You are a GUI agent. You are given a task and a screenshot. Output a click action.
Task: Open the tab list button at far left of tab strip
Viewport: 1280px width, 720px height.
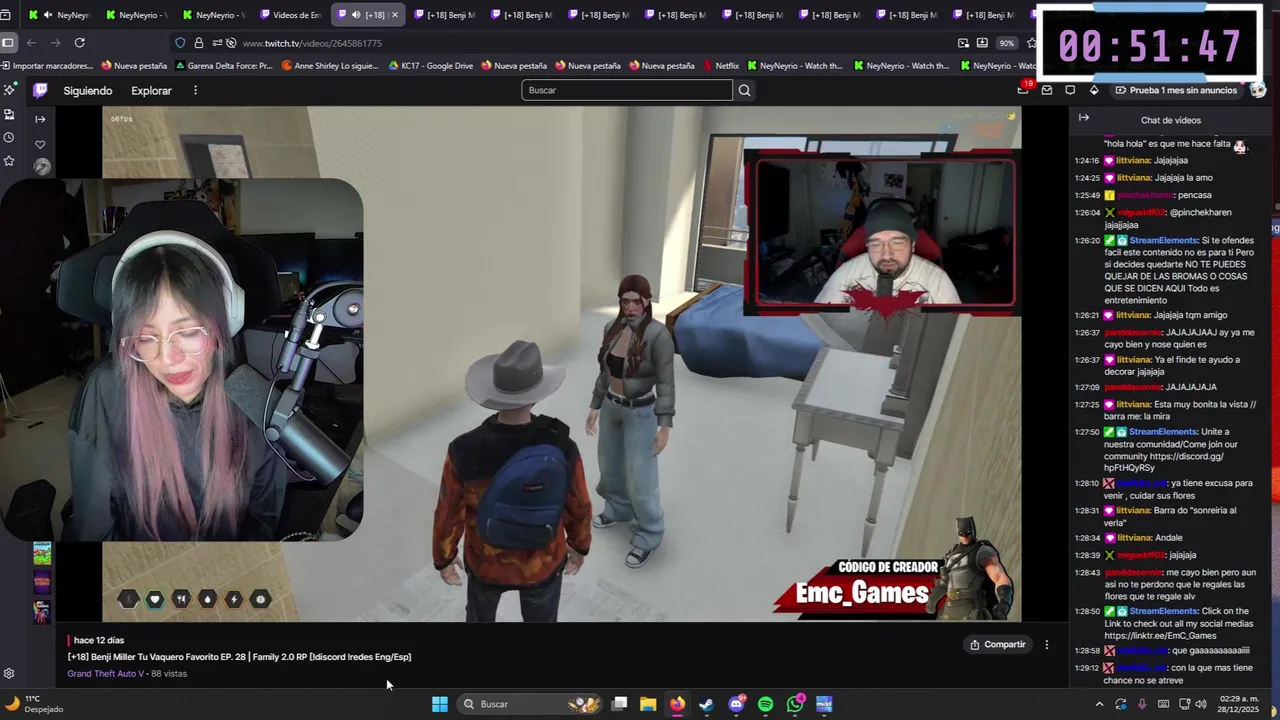pyautogui.click(x=8, y=15)
